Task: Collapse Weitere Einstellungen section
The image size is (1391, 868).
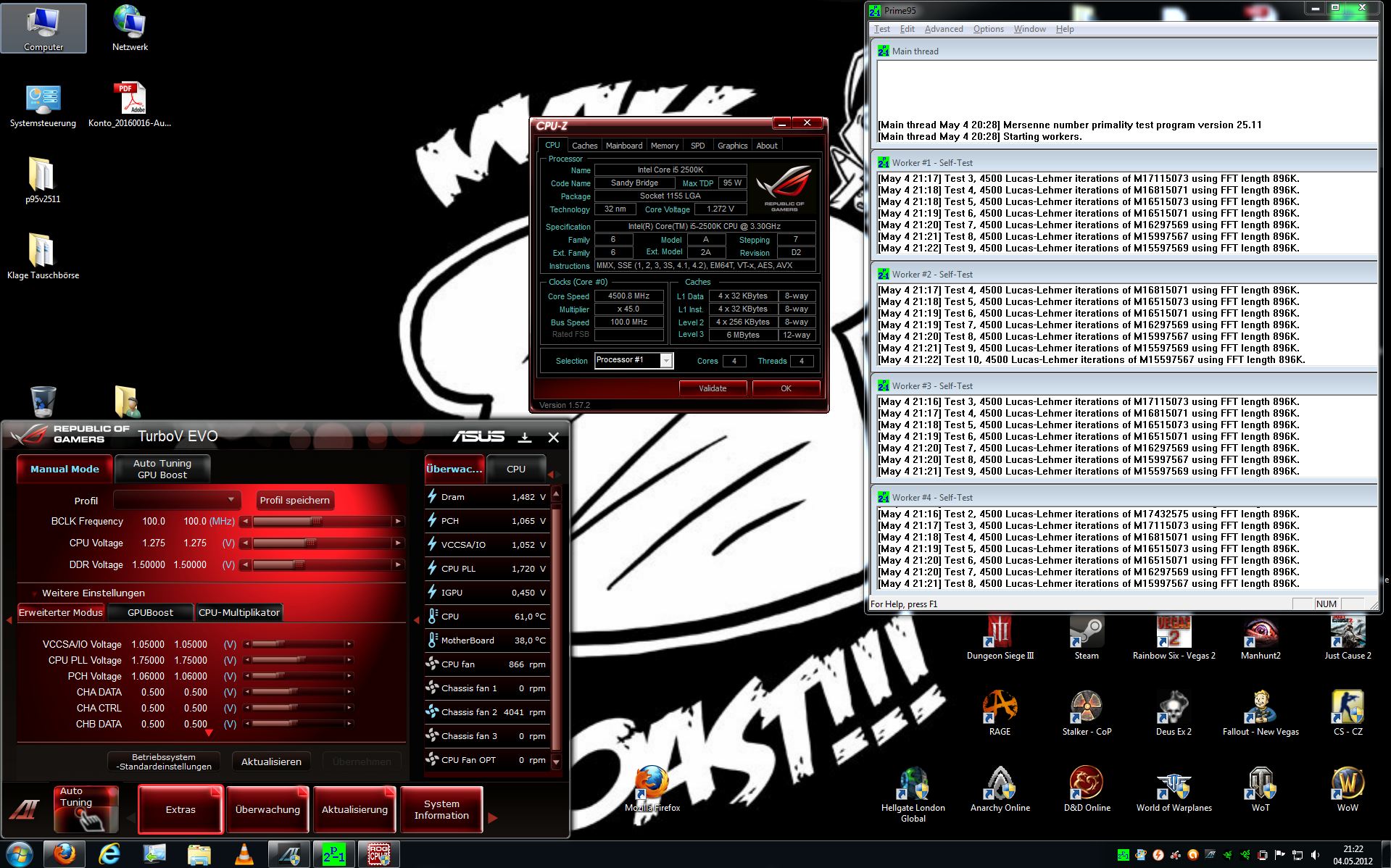Action: pyautogui.click(x=34, y=593)
